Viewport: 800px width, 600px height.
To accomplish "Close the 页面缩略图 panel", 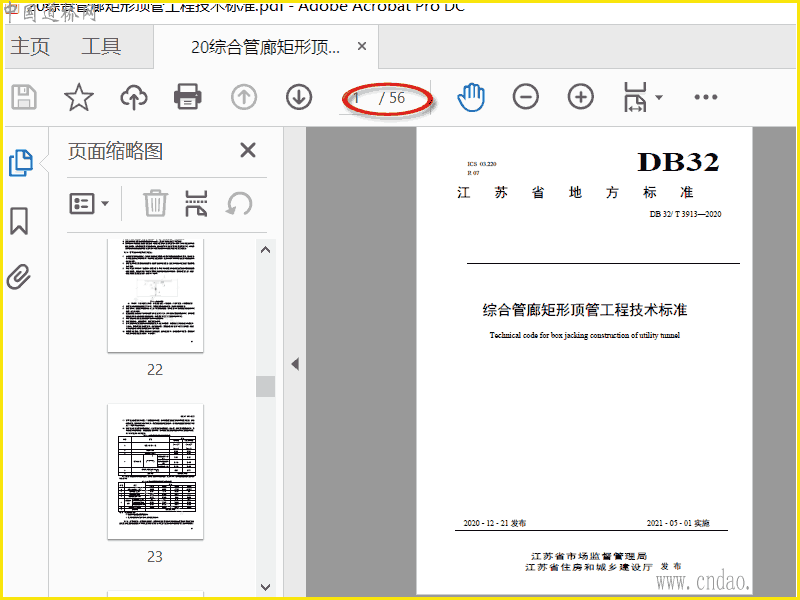I will point(248,151).
